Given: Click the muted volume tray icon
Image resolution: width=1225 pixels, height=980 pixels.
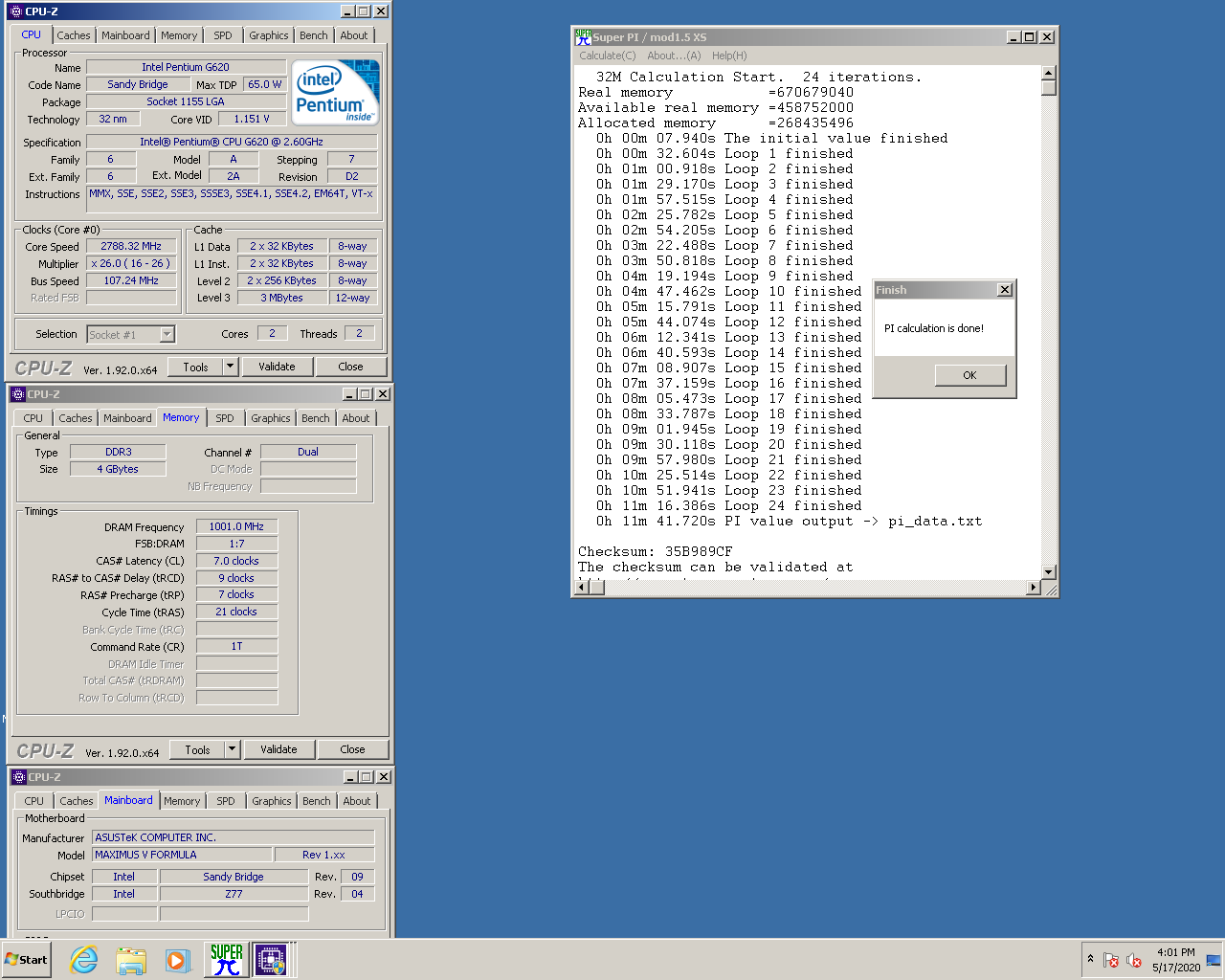Looking at the screenshot, I should point(1134,960).
